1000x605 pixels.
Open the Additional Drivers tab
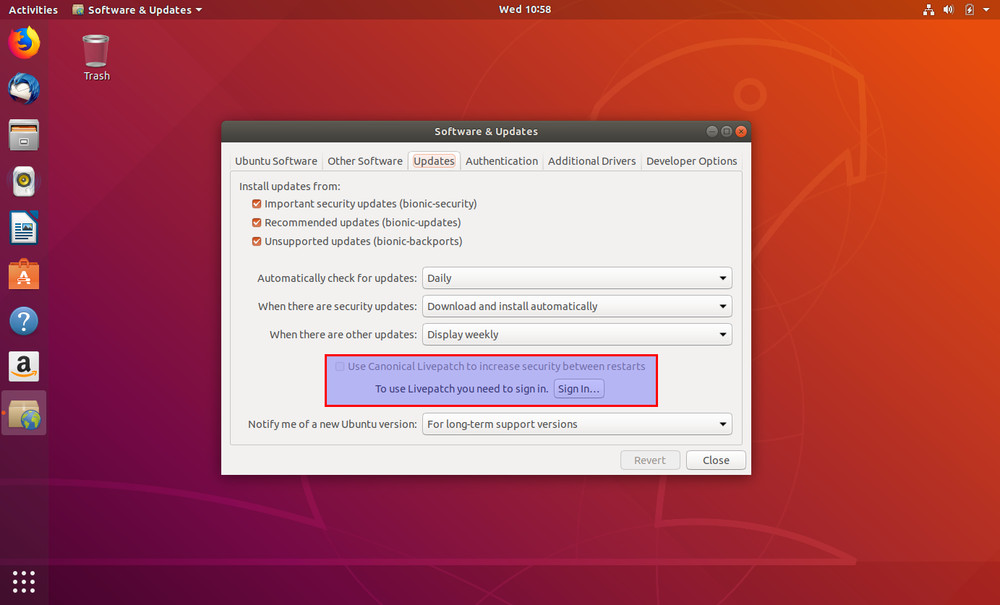591,160
